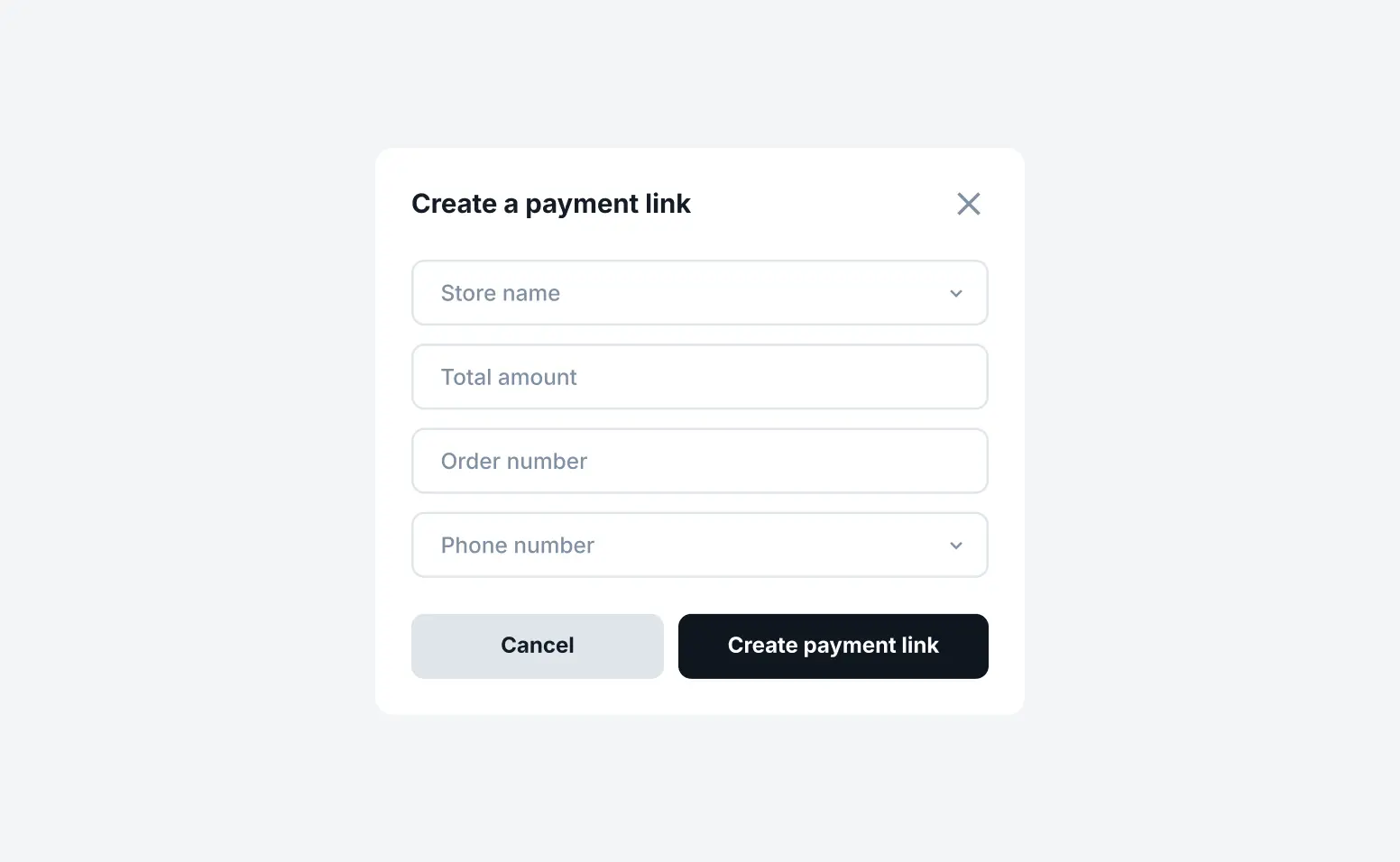Click the down arrow icon beside Store name

pyautogui.click(x=956, y=294)
